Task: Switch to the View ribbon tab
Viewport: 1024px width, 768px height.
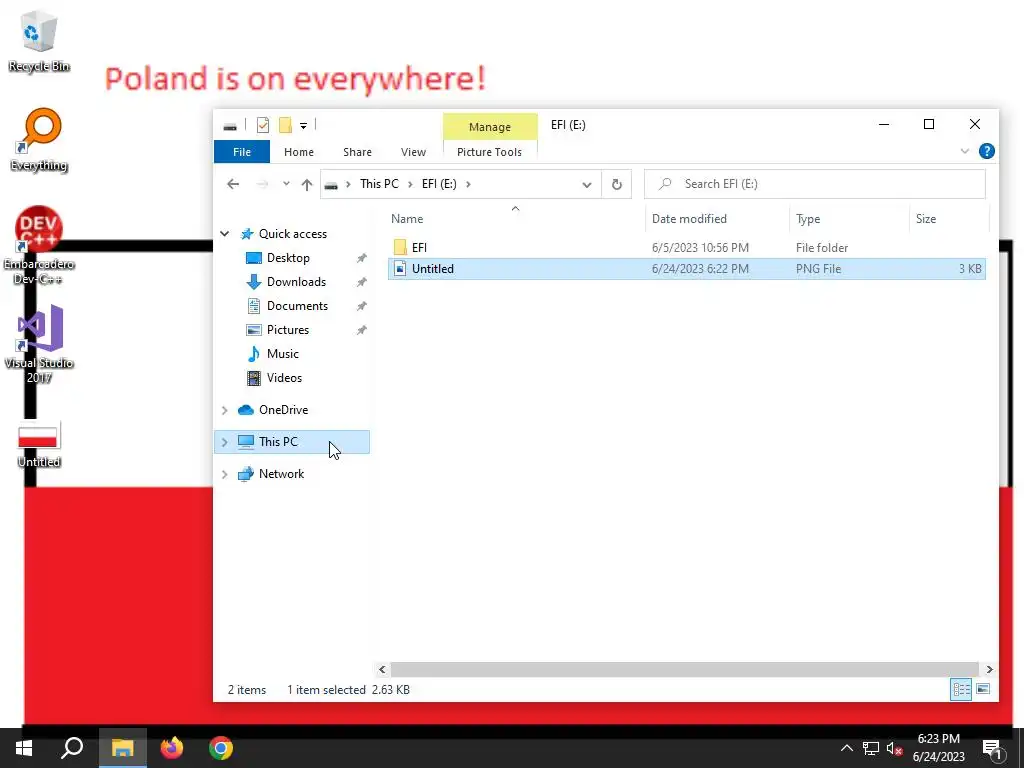Action: point(413,152)
